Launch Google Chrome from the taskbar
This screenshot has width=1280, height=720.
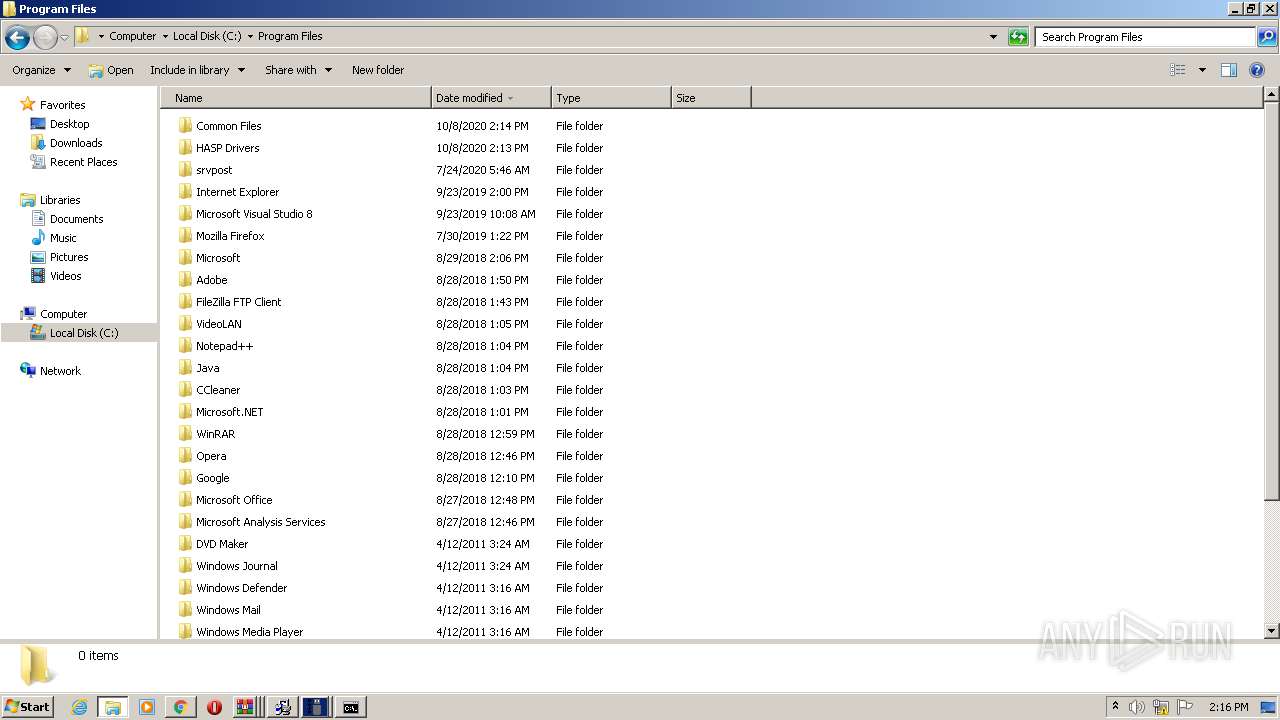point(181,707)
